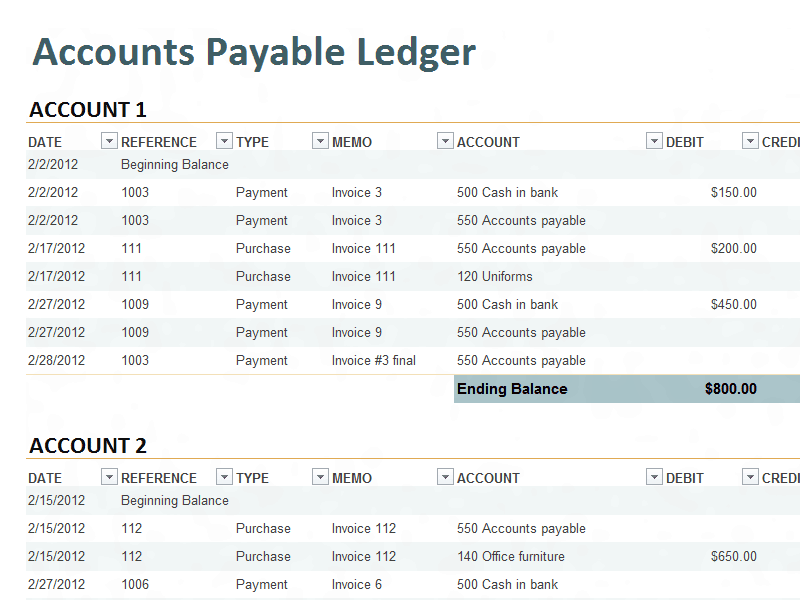Select the 'Invoice #3 final' memo cell
The height and width of the screenshot is (600, 800).
coord(373,360)
